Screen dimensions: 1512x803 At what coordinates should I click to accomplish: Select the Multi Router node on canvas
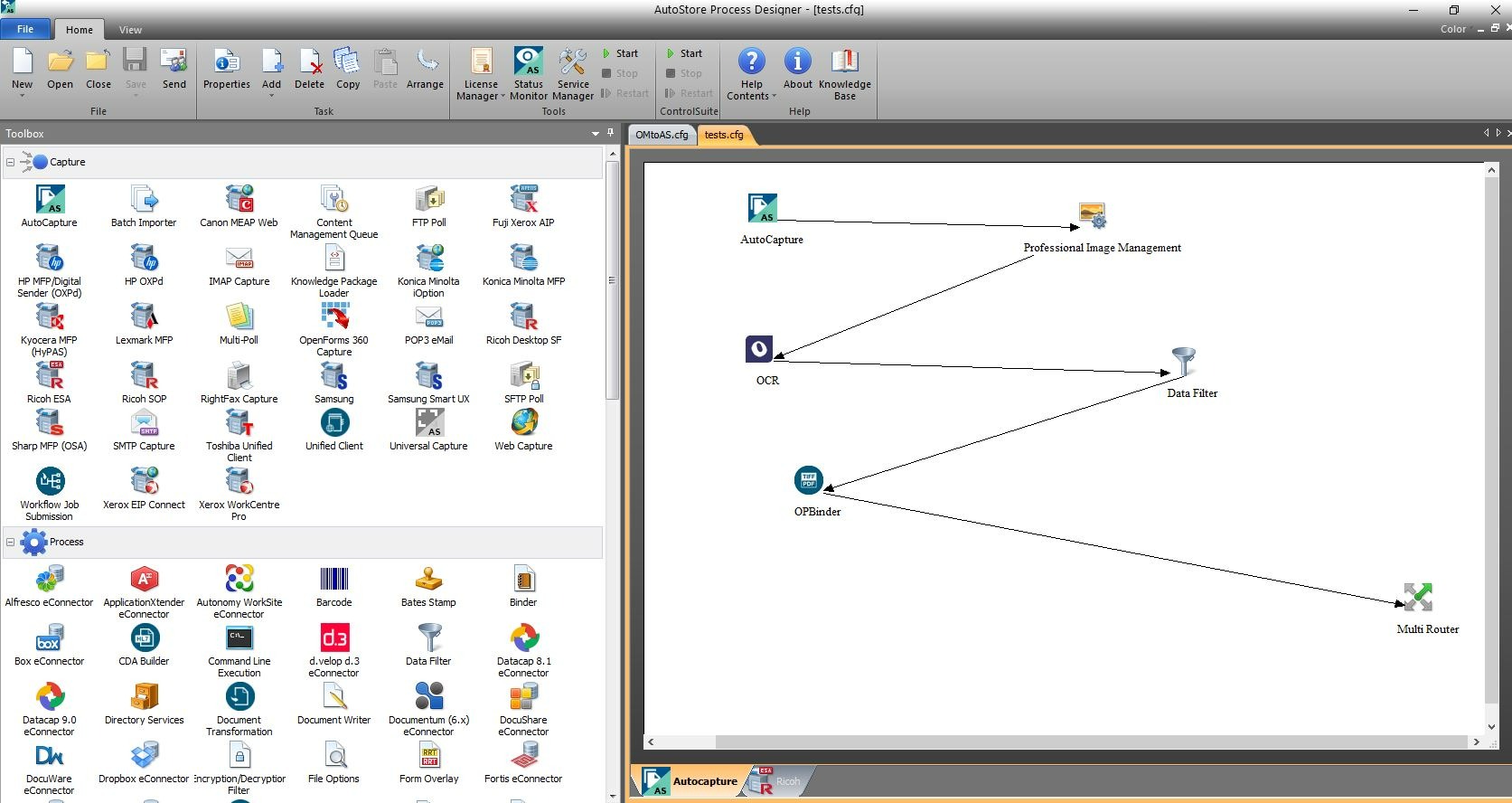1418,597
